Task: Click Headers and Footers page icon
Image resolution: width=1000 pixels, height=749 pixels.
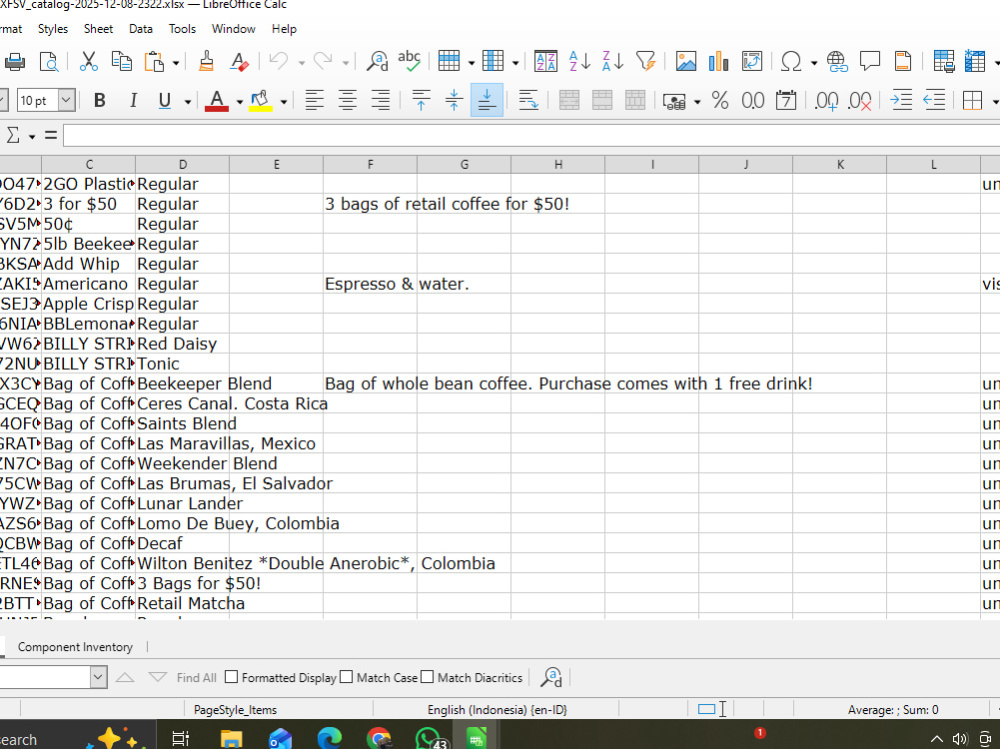Action: click(903, 62)
